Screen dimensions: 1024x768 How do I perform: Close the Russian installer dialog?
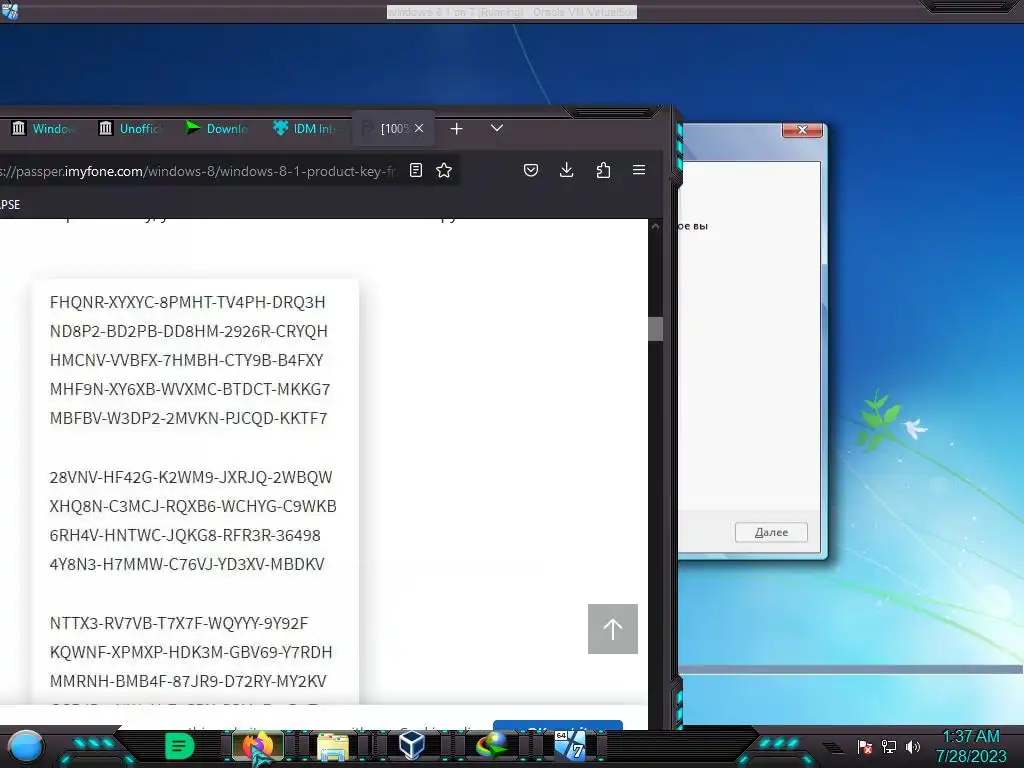pos(803,129)
